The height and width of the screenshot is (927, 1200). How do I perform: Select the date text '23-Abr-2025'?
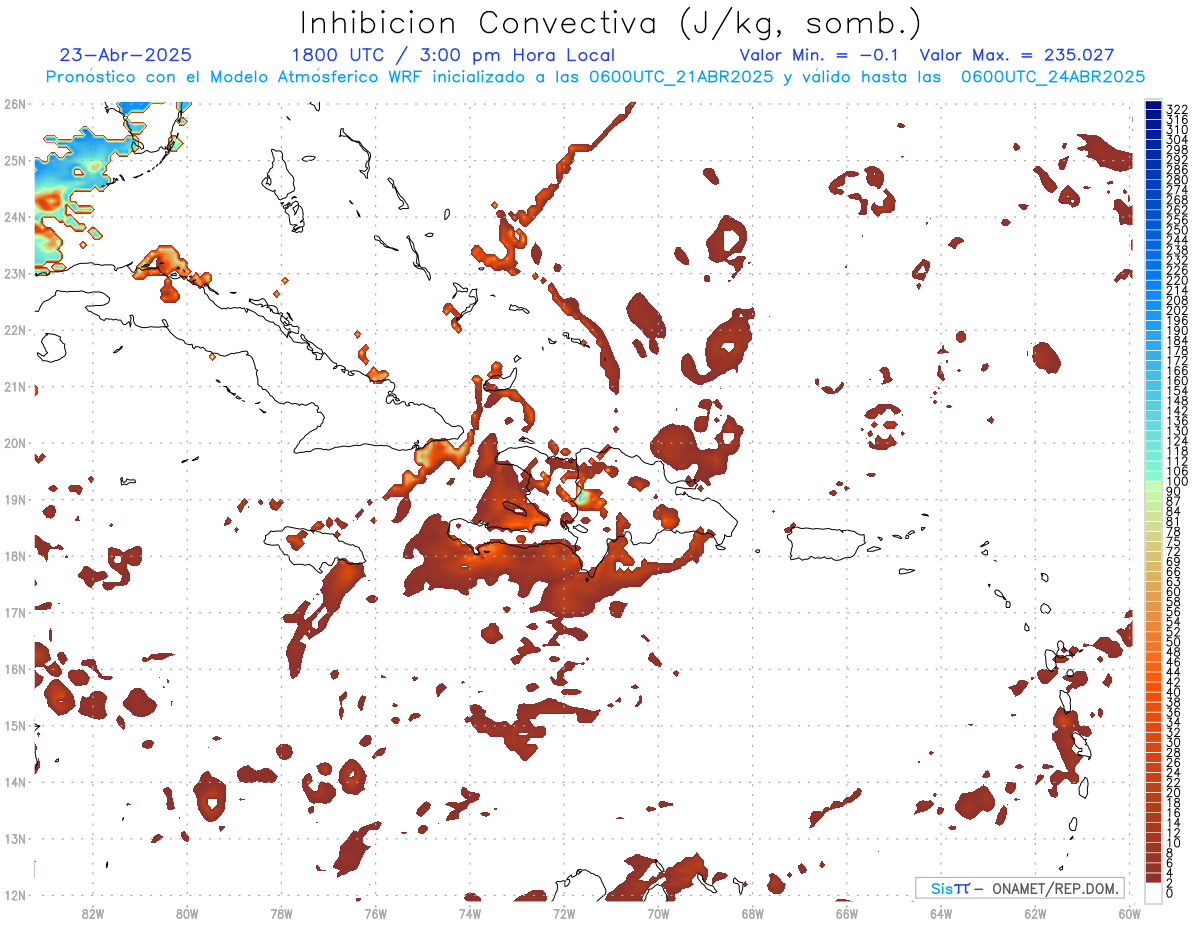[x=126, y=55]
